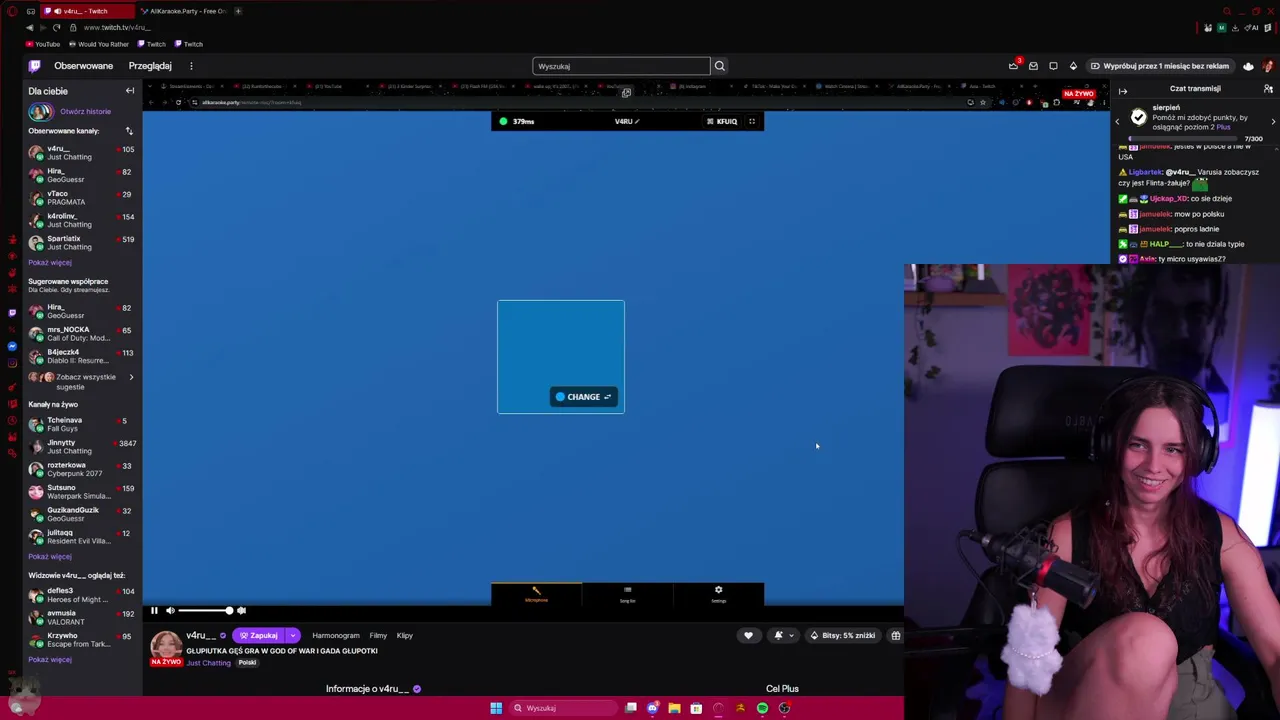
Task: Open recommended channel Krzywho
Action: point(82,640)
